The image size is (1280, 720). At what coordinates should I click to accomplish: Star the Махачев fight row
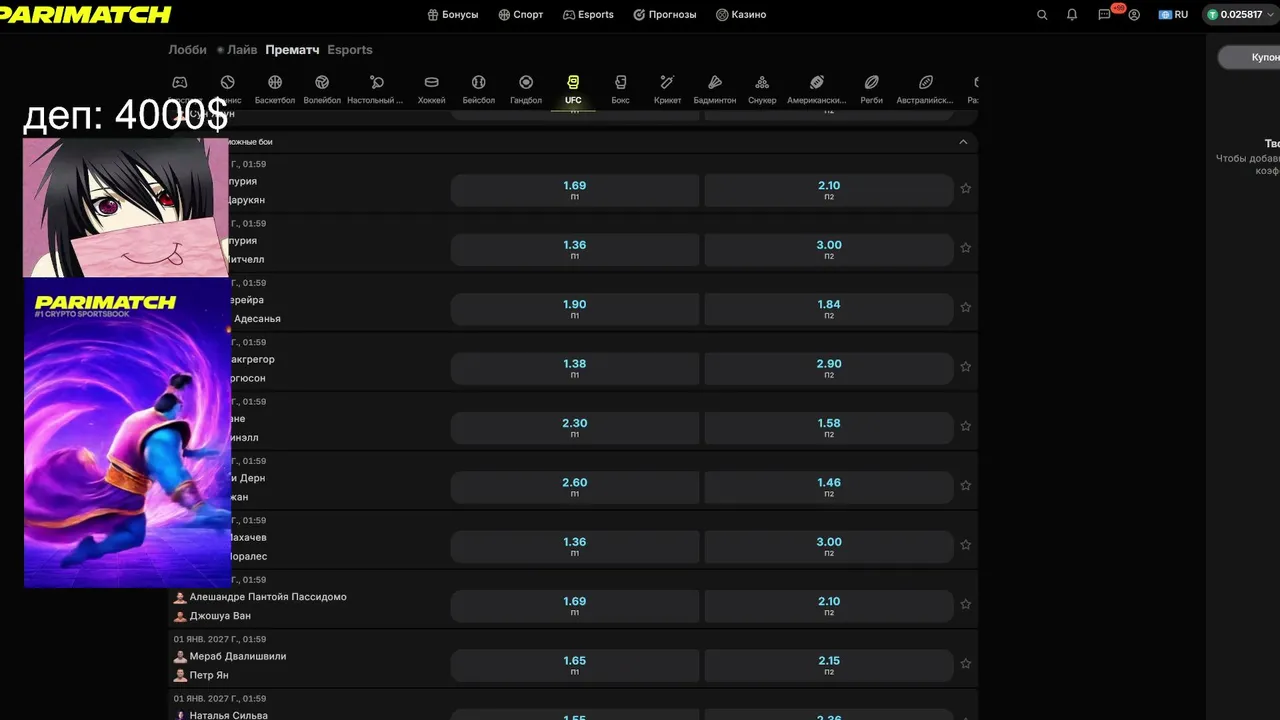tap(966, 545)
